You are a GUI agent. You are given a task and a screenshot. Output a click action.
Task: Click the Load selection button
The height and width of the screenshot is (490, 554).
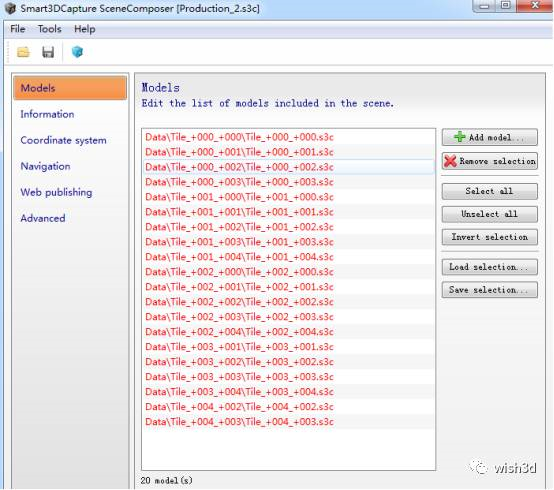tap(490, 267)
